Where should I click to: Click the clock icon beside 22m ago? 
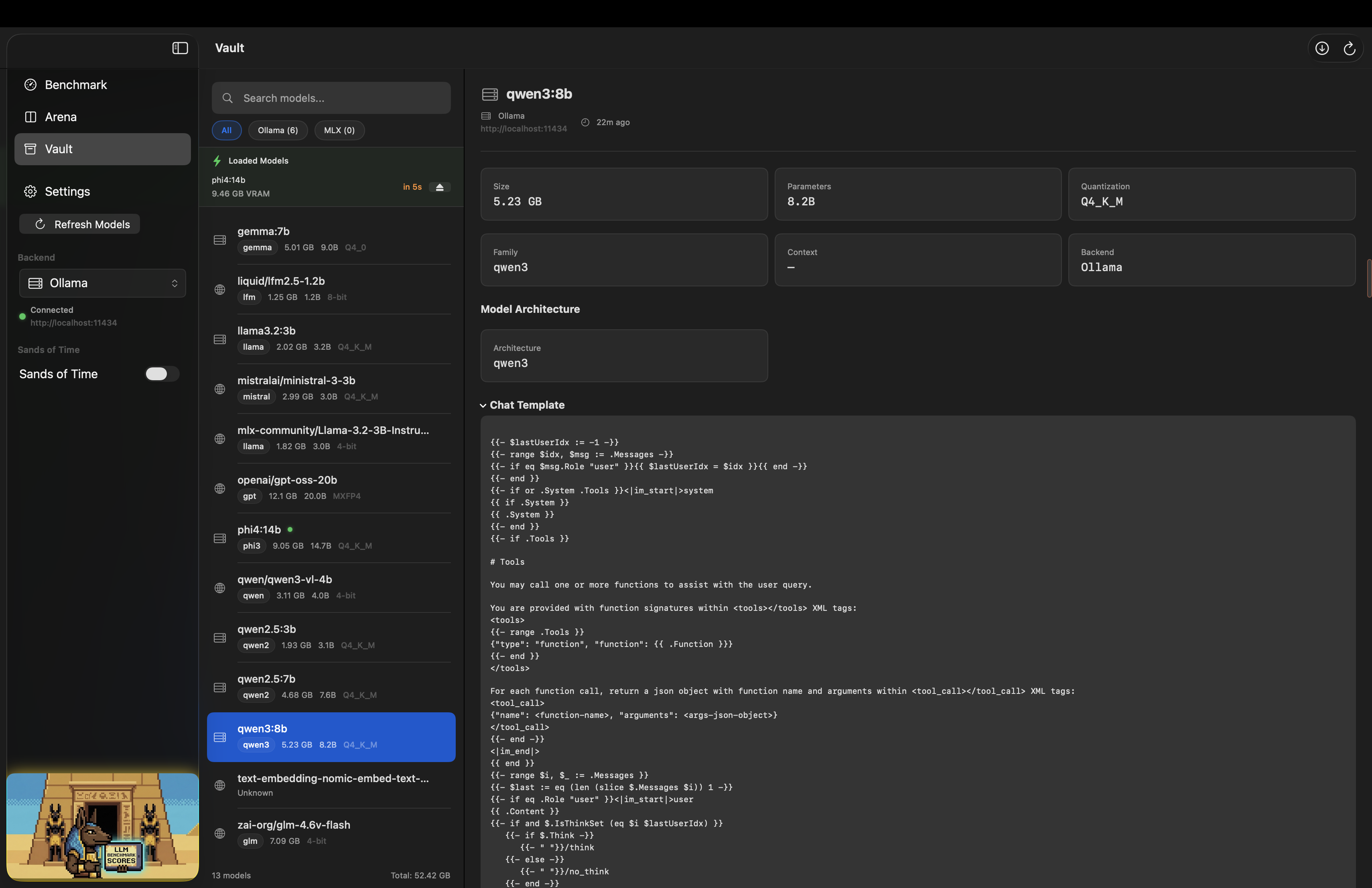pyautogui.click(x=585, y=122)
